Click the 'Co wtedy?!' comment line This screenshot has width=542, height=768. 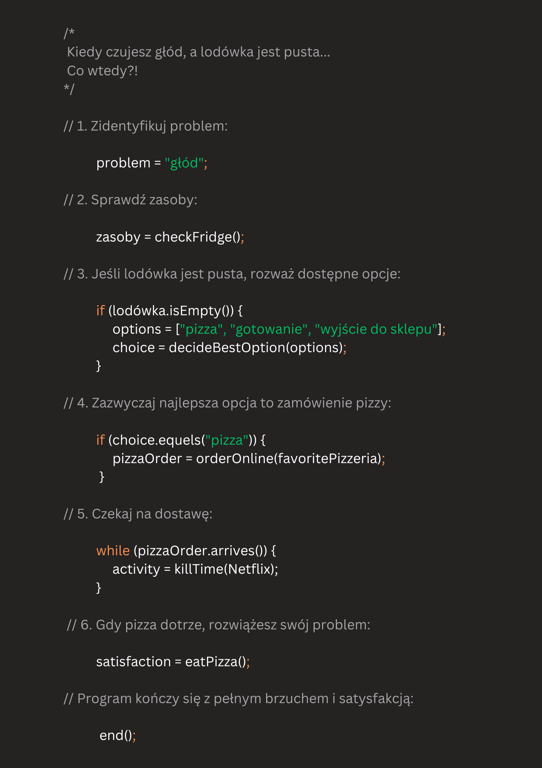tap(102, 71)
